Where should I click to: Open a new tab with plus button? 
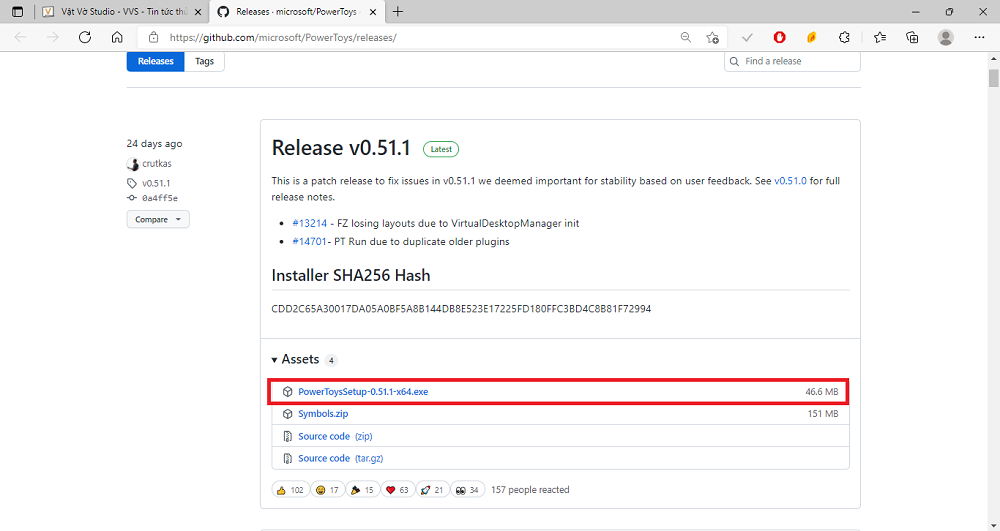(398, 11)
